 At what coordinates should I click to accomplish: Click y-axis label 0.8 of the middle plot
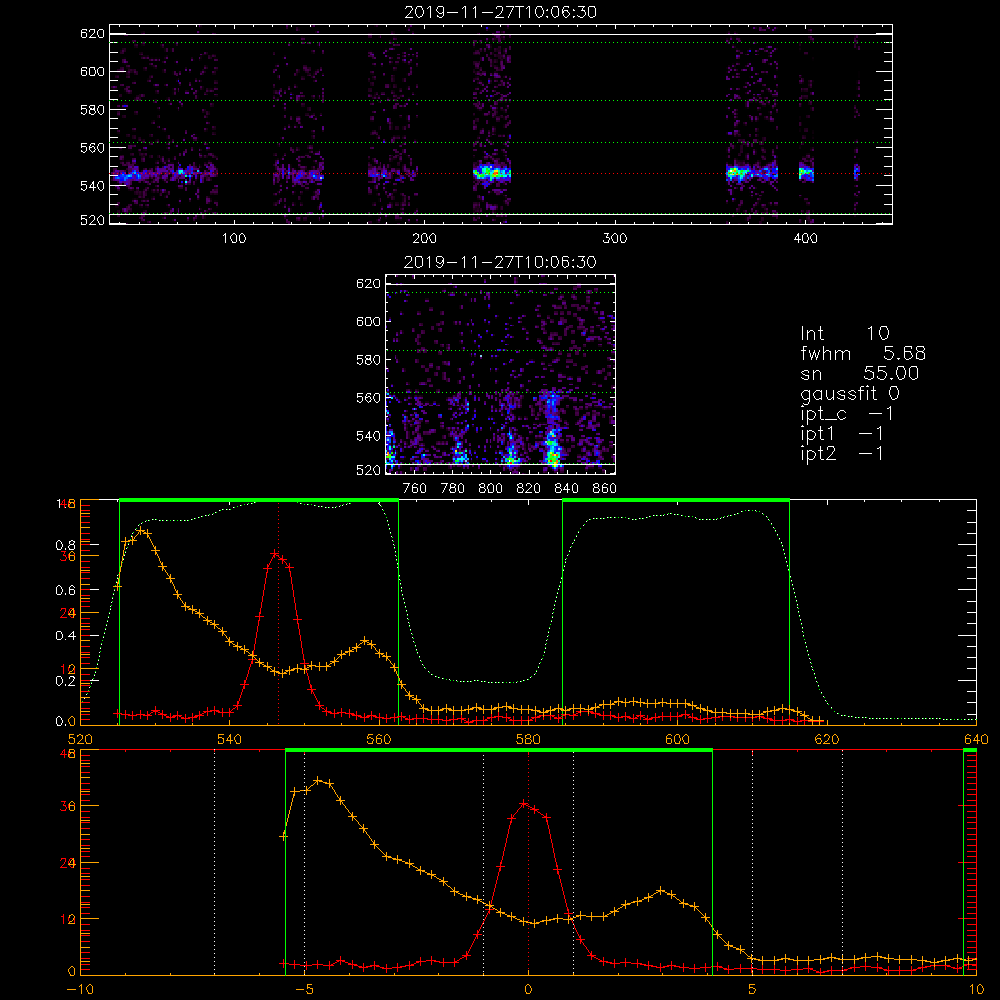[x=65, y=545]
